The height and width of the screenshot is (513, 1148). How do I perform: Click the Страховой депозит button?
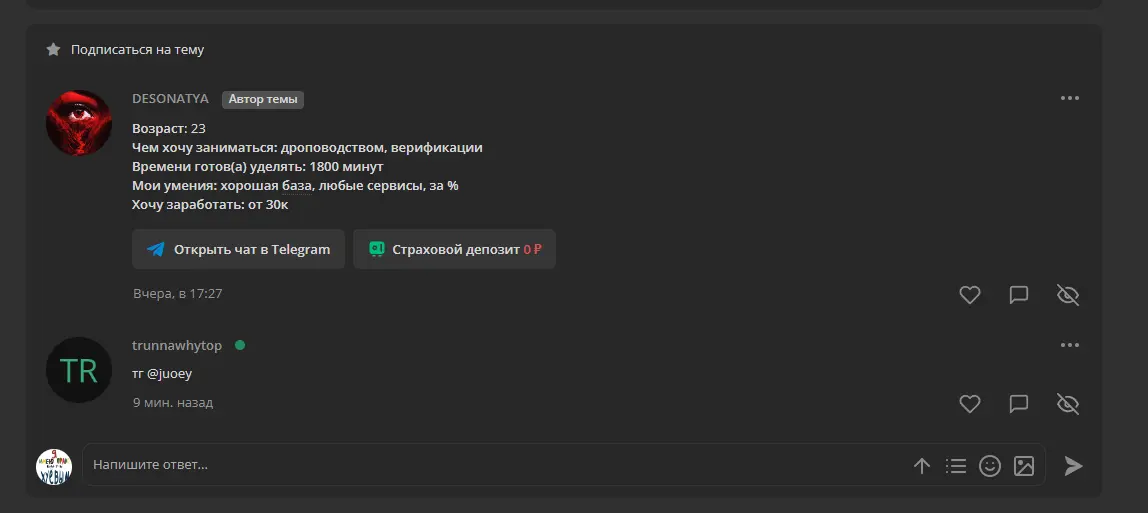[x=454, y=249]
